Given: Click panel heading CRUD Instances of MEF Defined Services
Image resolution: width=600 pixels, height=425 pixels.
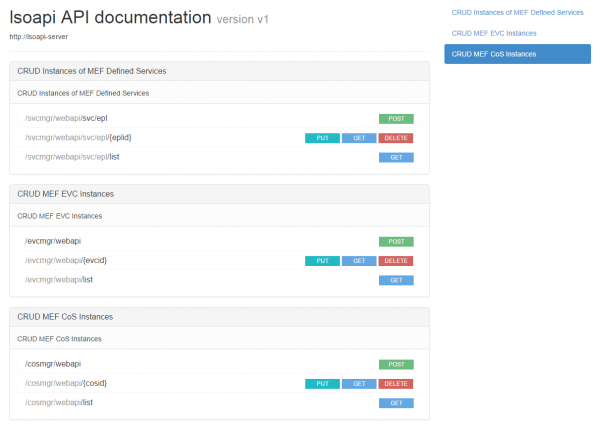Looking at the screenshot, I should tap(92, 71).
